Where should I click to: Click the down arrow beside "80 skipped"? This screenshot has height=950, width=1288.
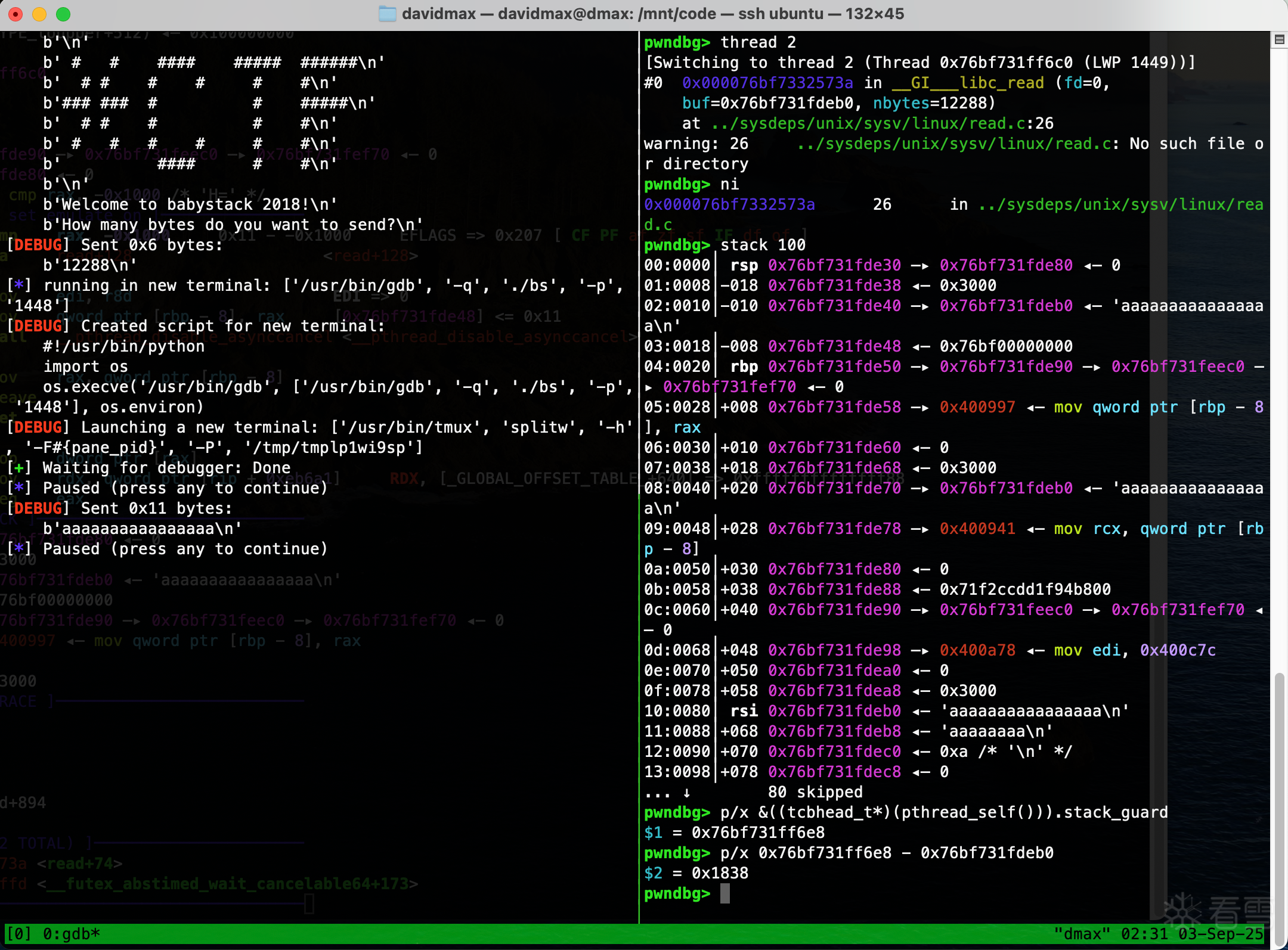[686, 792]
